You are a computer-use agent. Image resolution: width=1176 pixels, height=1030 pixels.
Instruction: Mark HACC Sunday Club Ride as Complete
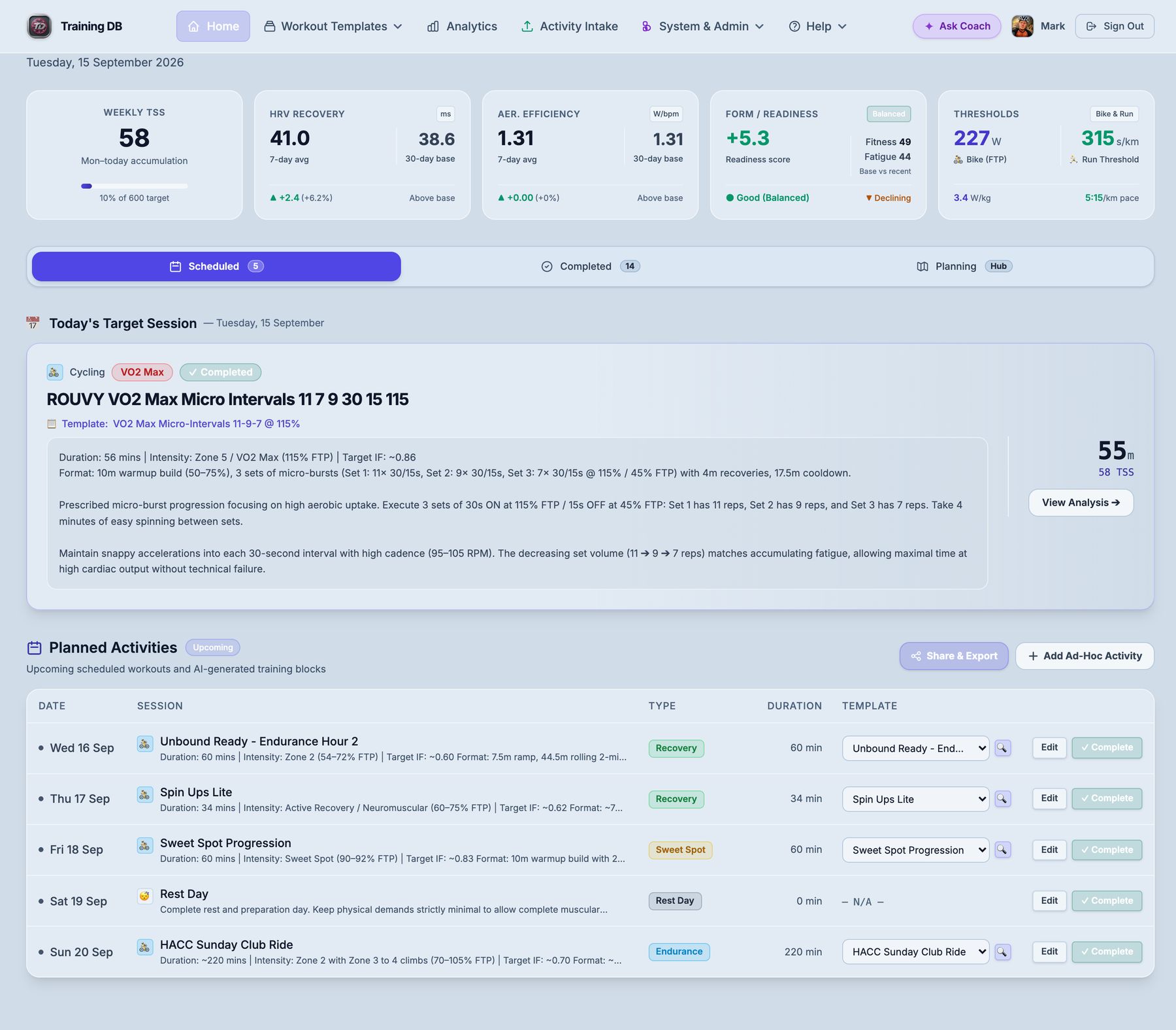1107,952
